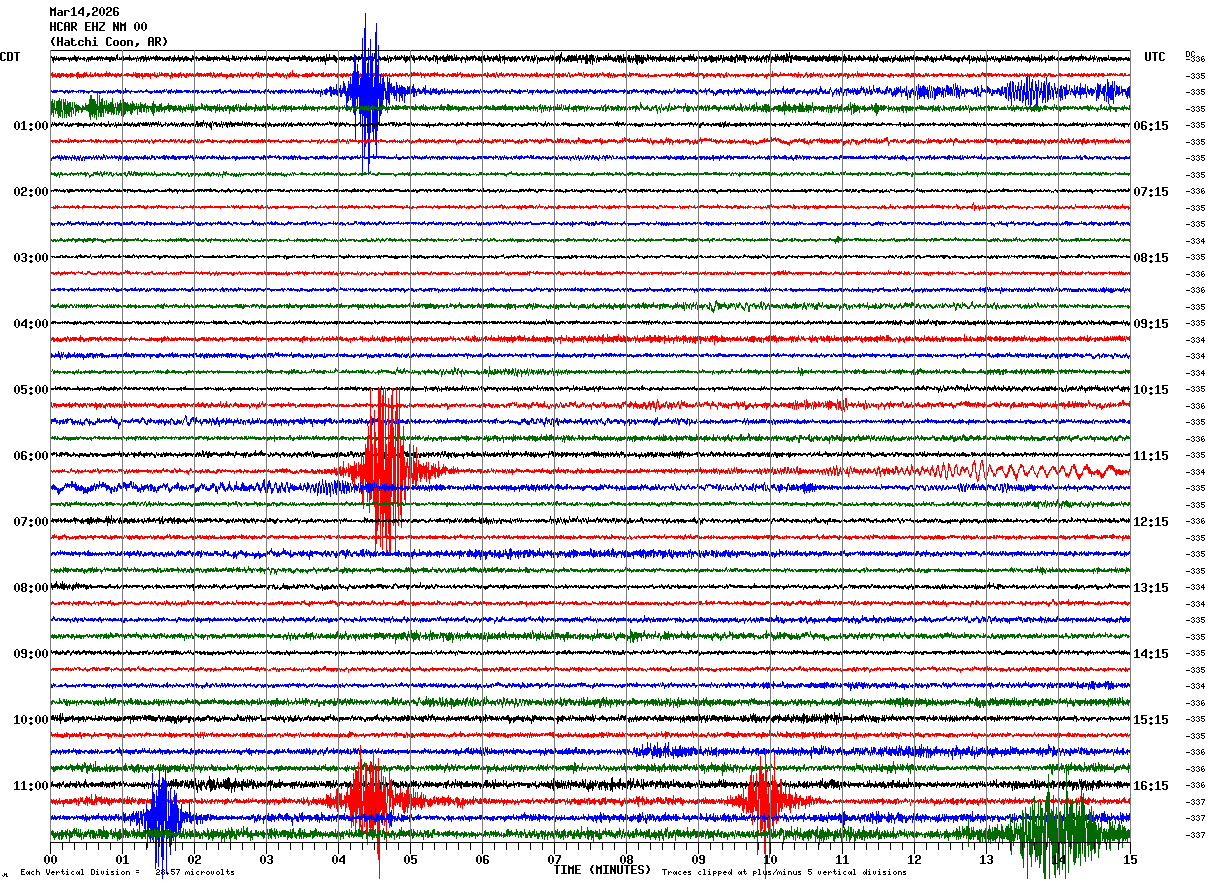
Task: Click the date label Mar14,2026
Action: 84,12
